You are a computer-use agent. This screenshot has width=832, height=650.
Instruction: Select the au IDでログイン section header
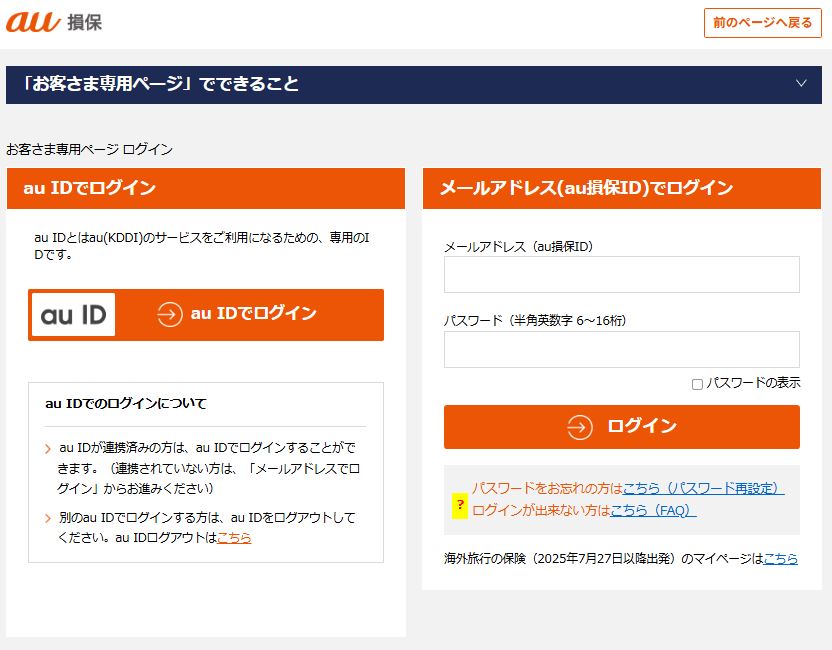click(90, 188)
